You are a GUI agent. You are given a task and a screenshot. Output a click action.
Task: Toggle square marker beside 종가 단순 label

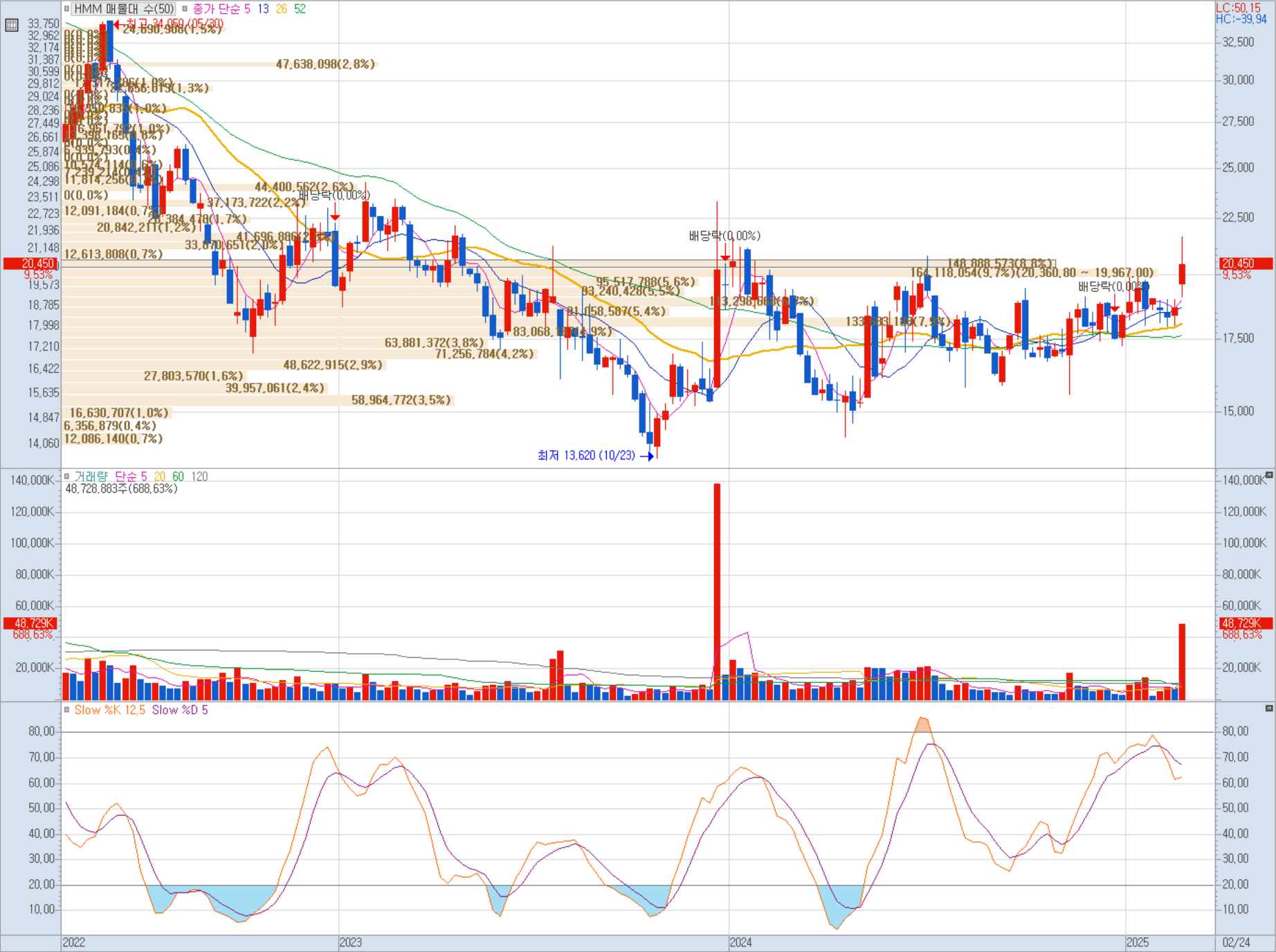[x=185, y=9]
